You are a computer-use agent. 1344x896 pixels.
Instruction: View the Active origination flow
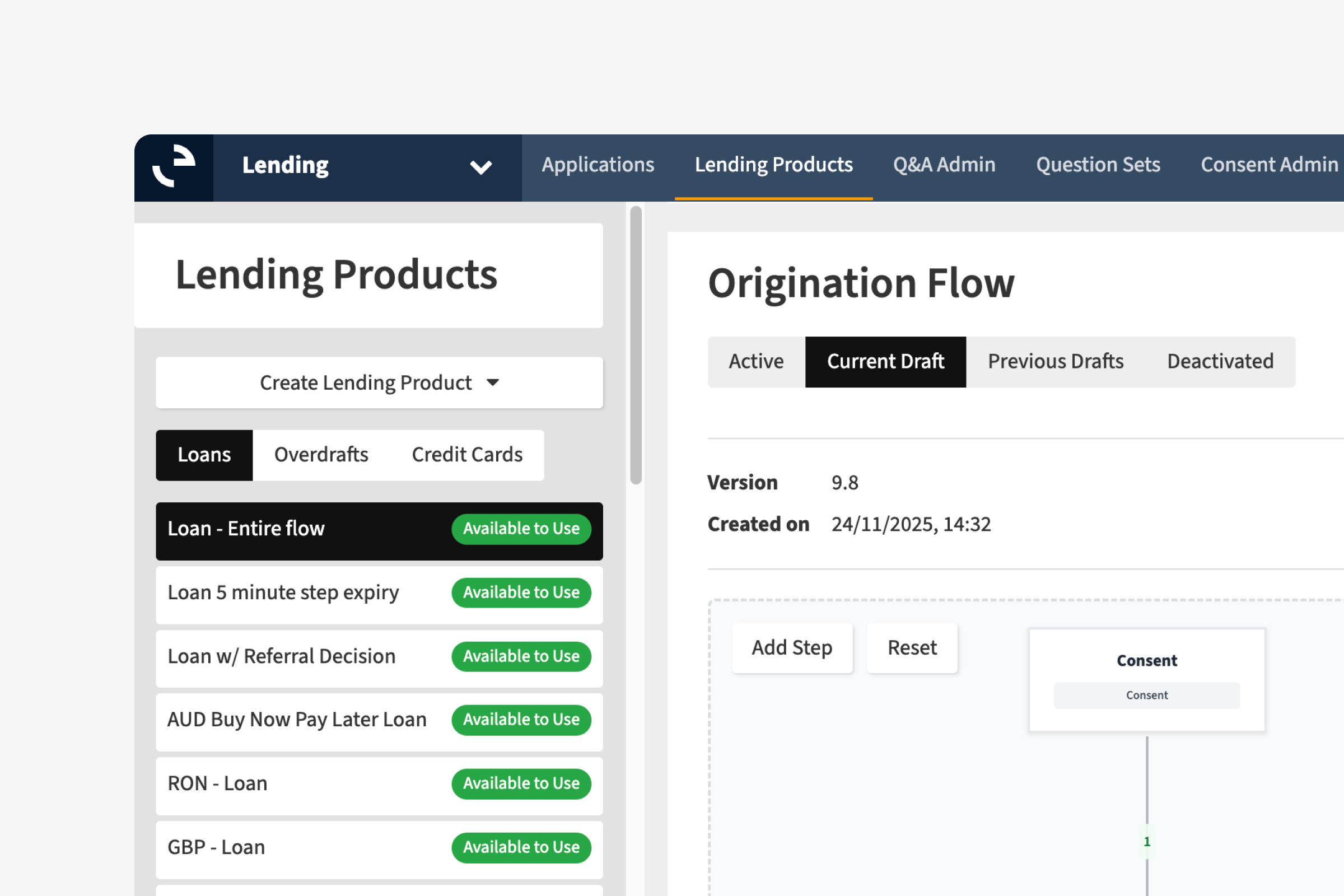755,362
